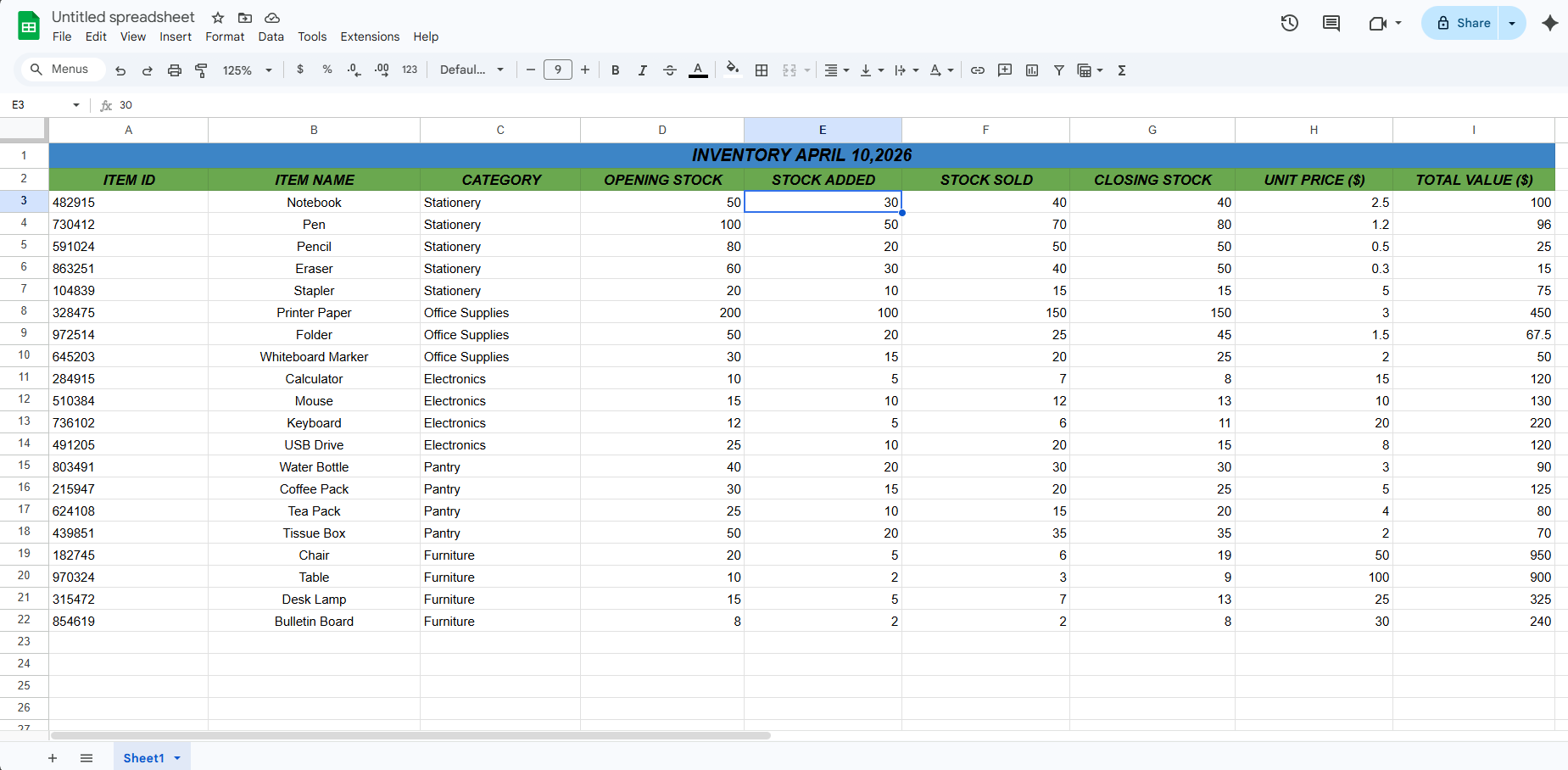Click the horizontal scrollbar

pos(410,735)
